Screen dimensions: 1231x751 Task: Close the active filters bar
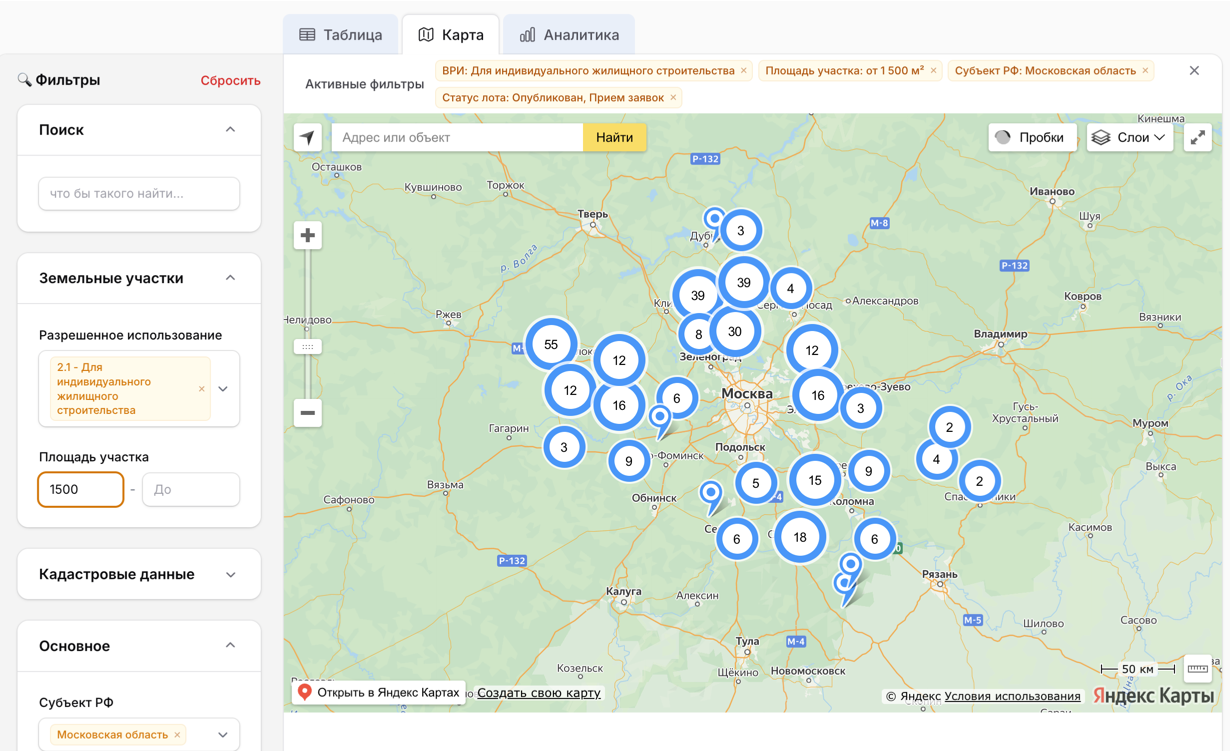[x=1194, y=71]
